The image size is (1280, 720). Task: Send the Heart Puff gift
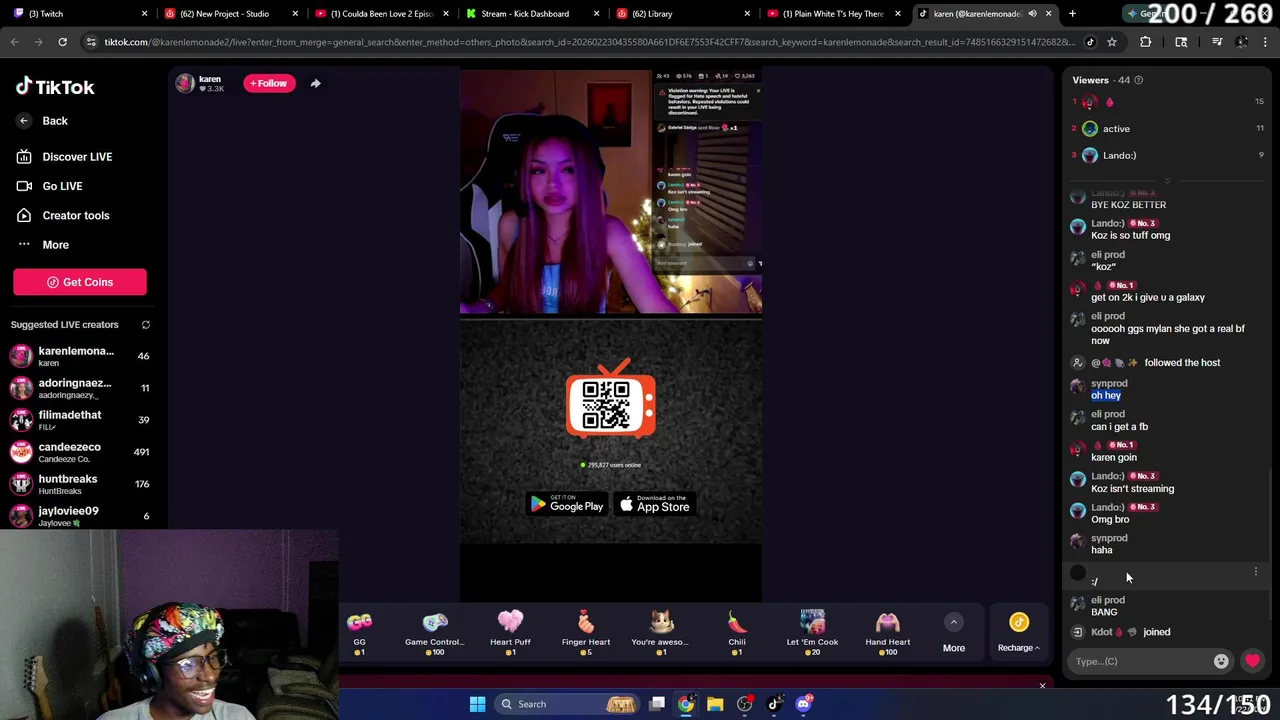tap(510, 633)
